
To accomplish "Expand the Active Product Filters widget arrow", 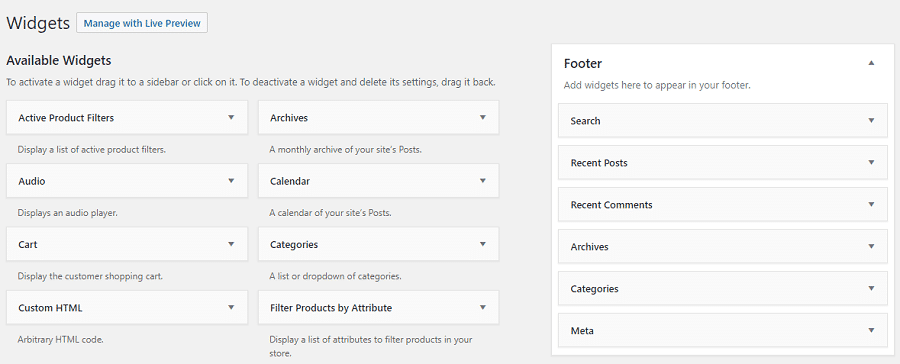I will coord(231,117).
